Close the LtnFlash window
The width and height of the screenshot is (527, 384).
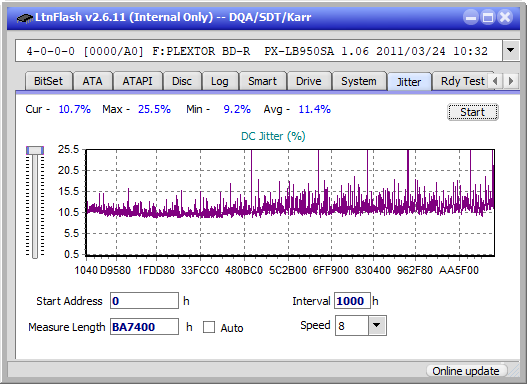tap(505, 17)
